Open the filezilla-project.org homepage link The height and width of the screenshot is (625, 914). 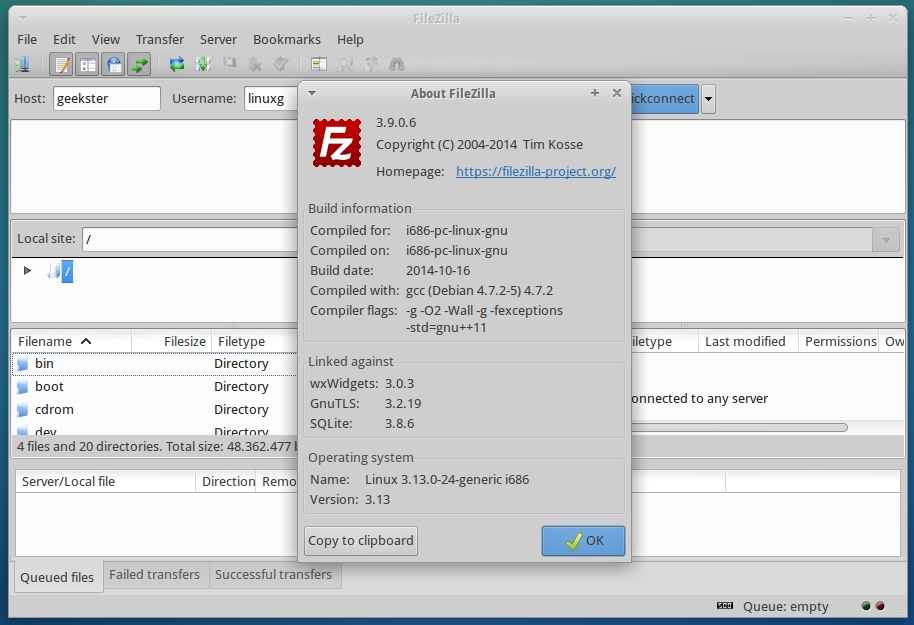536,171
